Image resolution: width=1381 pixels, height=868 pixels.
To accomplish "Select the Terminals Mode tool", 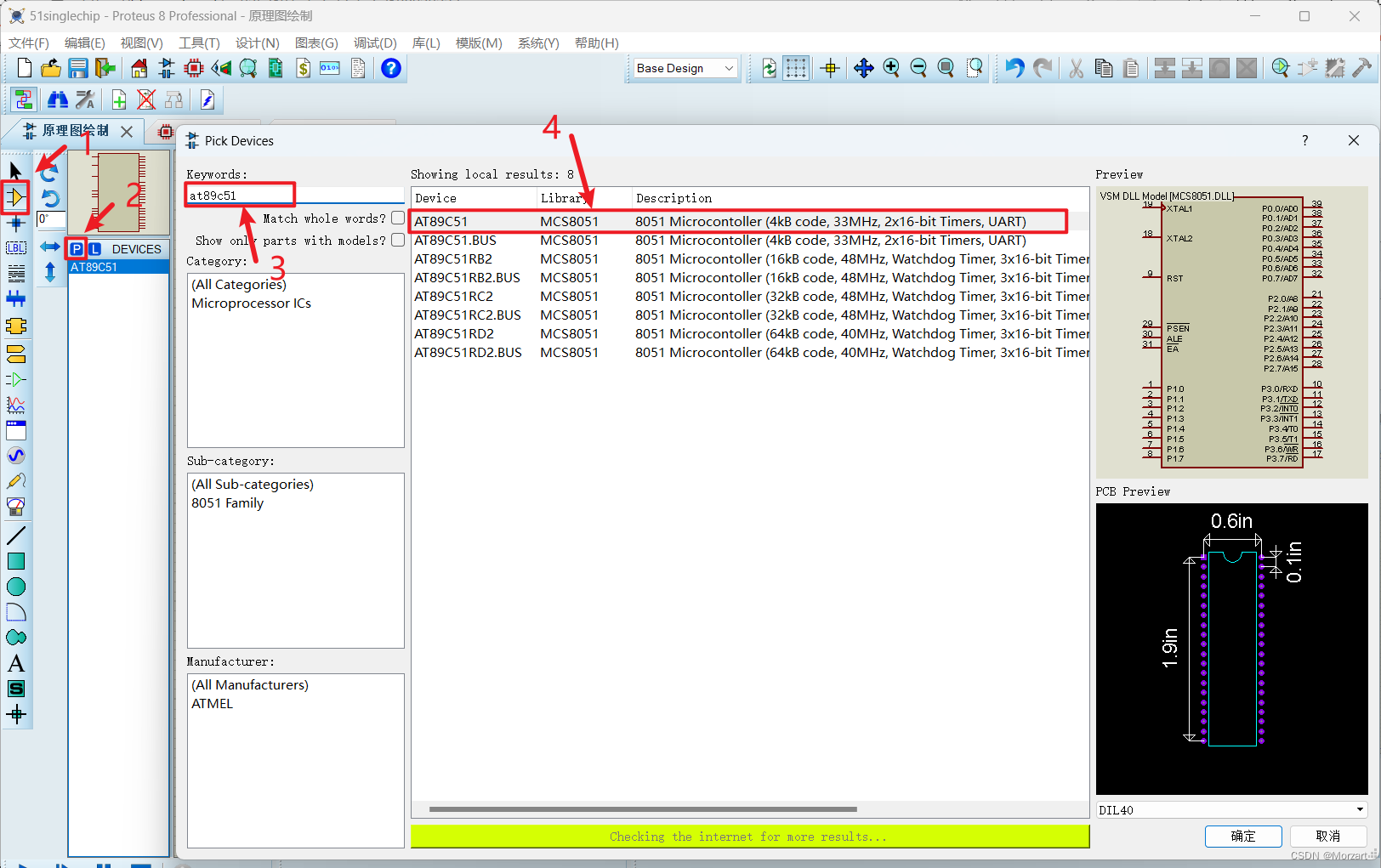I will 15,353.
